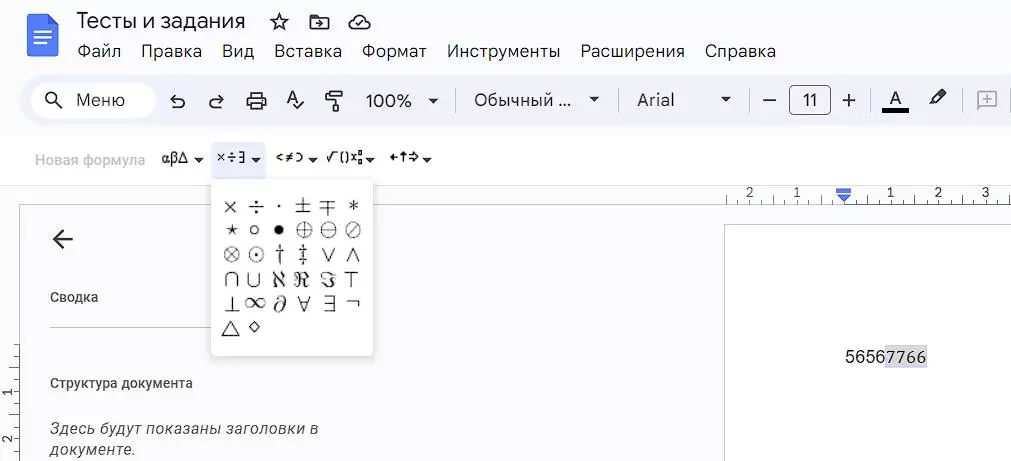Insert the division sign ÷
Screen dimensions: 1011x461
coord(257,207)
